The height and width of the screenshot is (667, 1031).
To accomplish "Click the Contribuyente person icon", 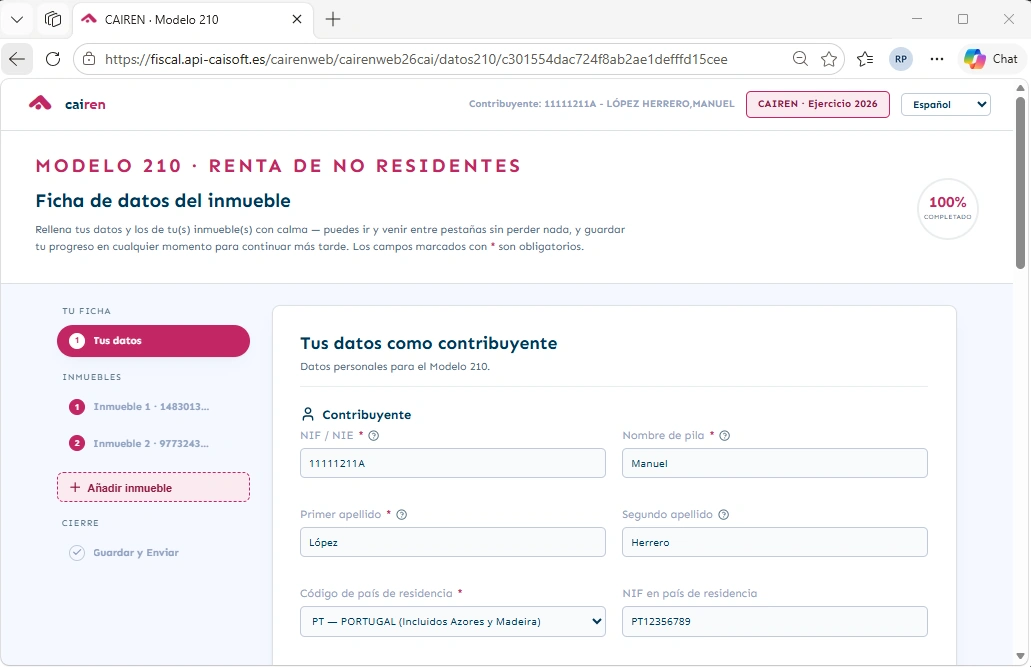I will pos(307,414).
